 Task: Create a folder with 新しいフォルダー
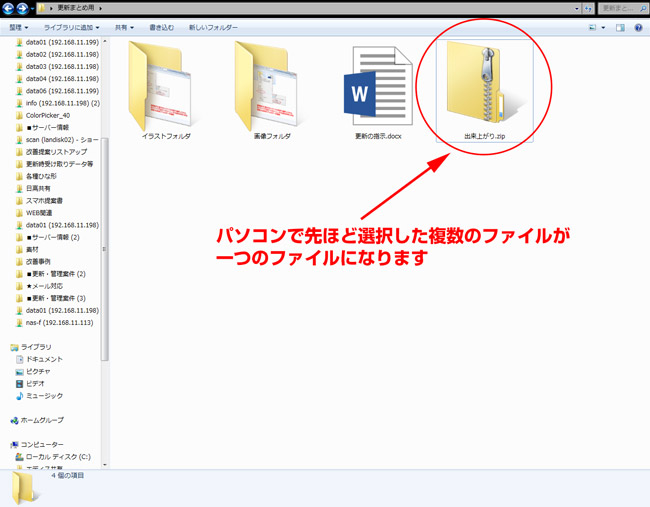pyautogui.click(x=213, y=27)
